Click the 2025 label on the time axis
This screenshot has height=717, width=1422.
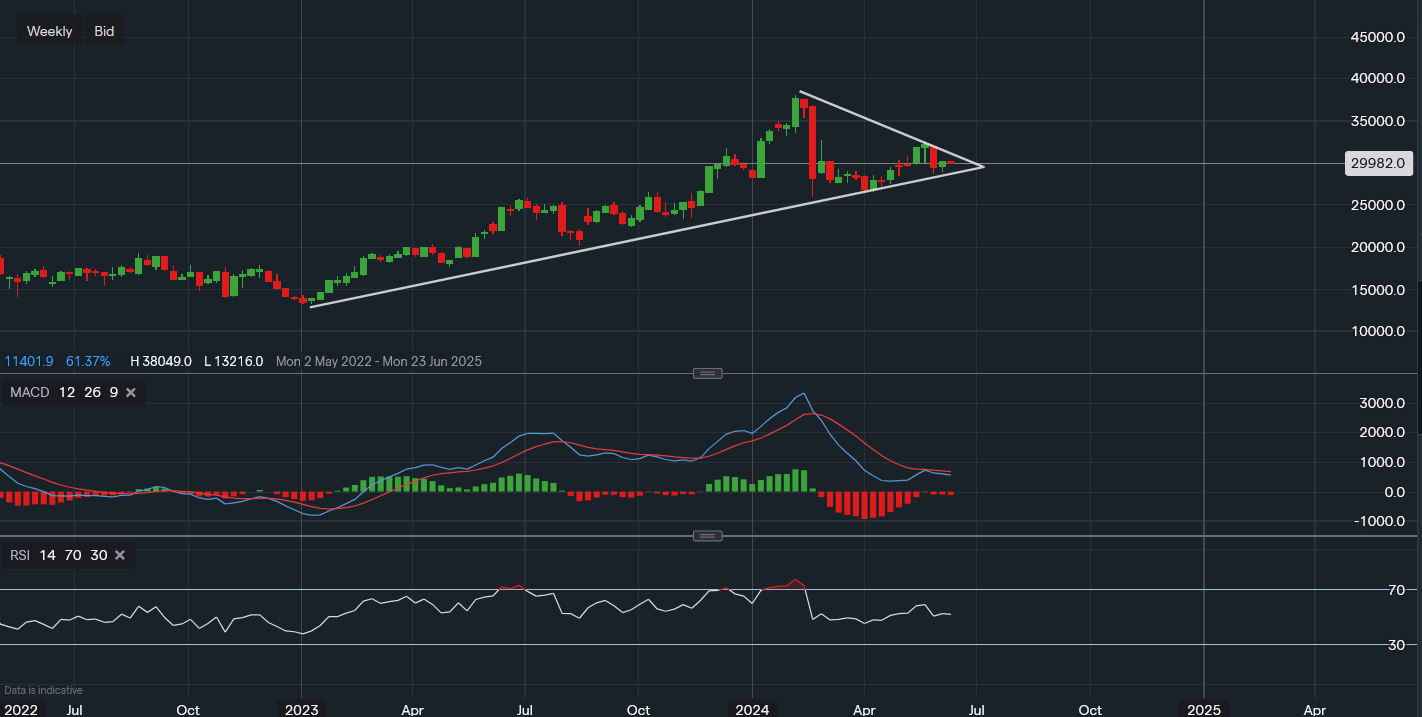[x=1203, y=710]
